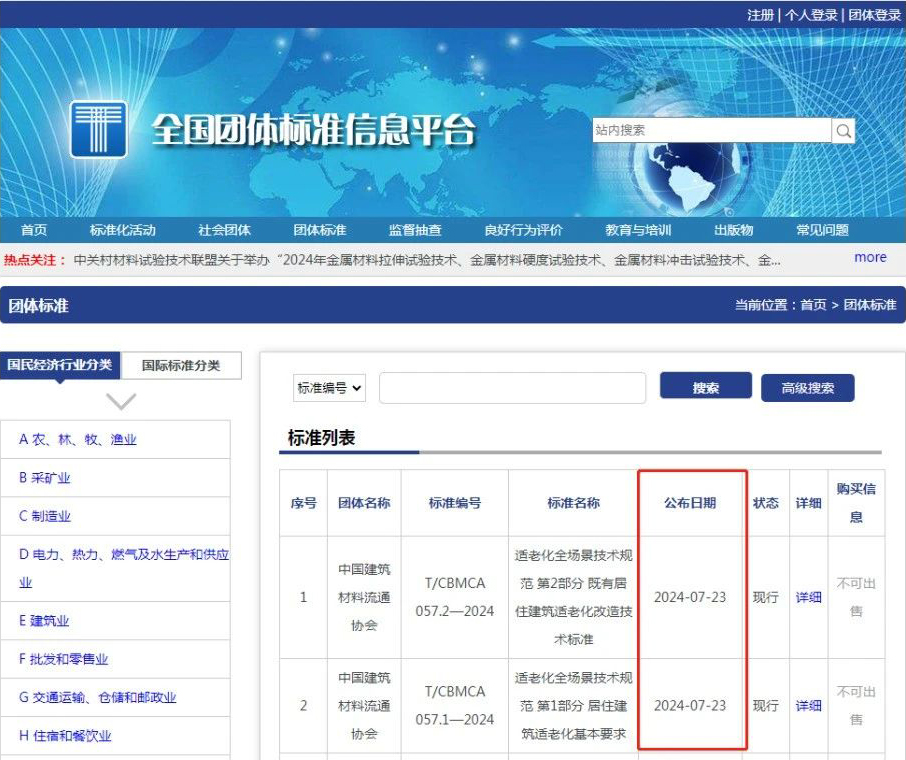The image size is (906, 760).
Task: Click 团体标准 in the breadcrumb path
Action: click(870, 305)
